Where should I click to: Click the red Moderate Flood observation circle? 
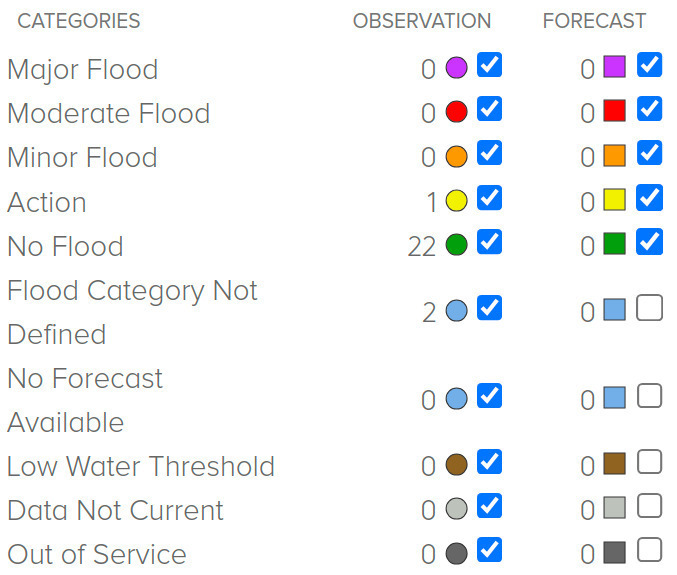pos(456,112)
